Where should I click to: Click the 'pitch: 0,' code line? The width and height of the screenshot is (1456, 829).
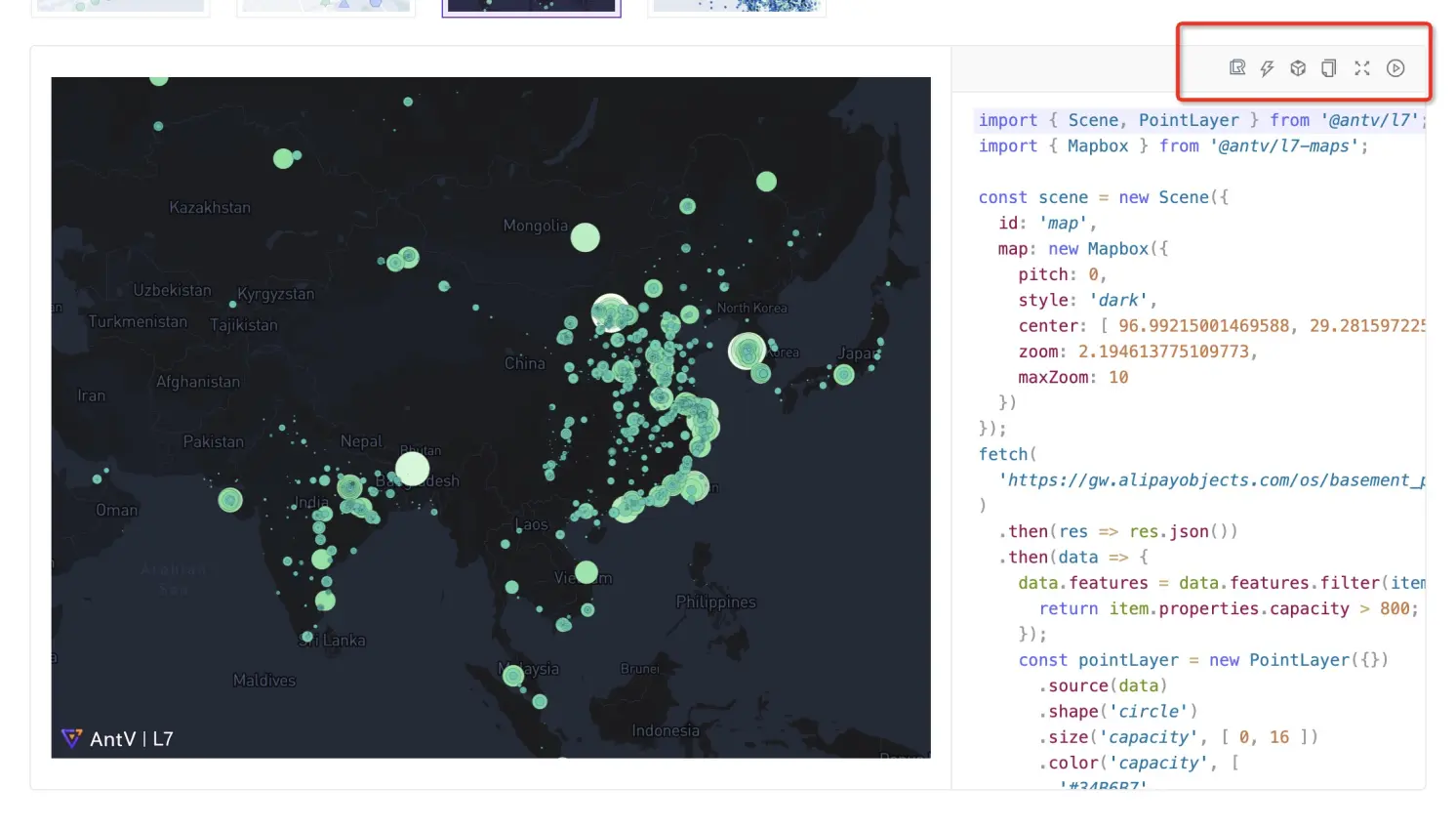pos(1062,274)
